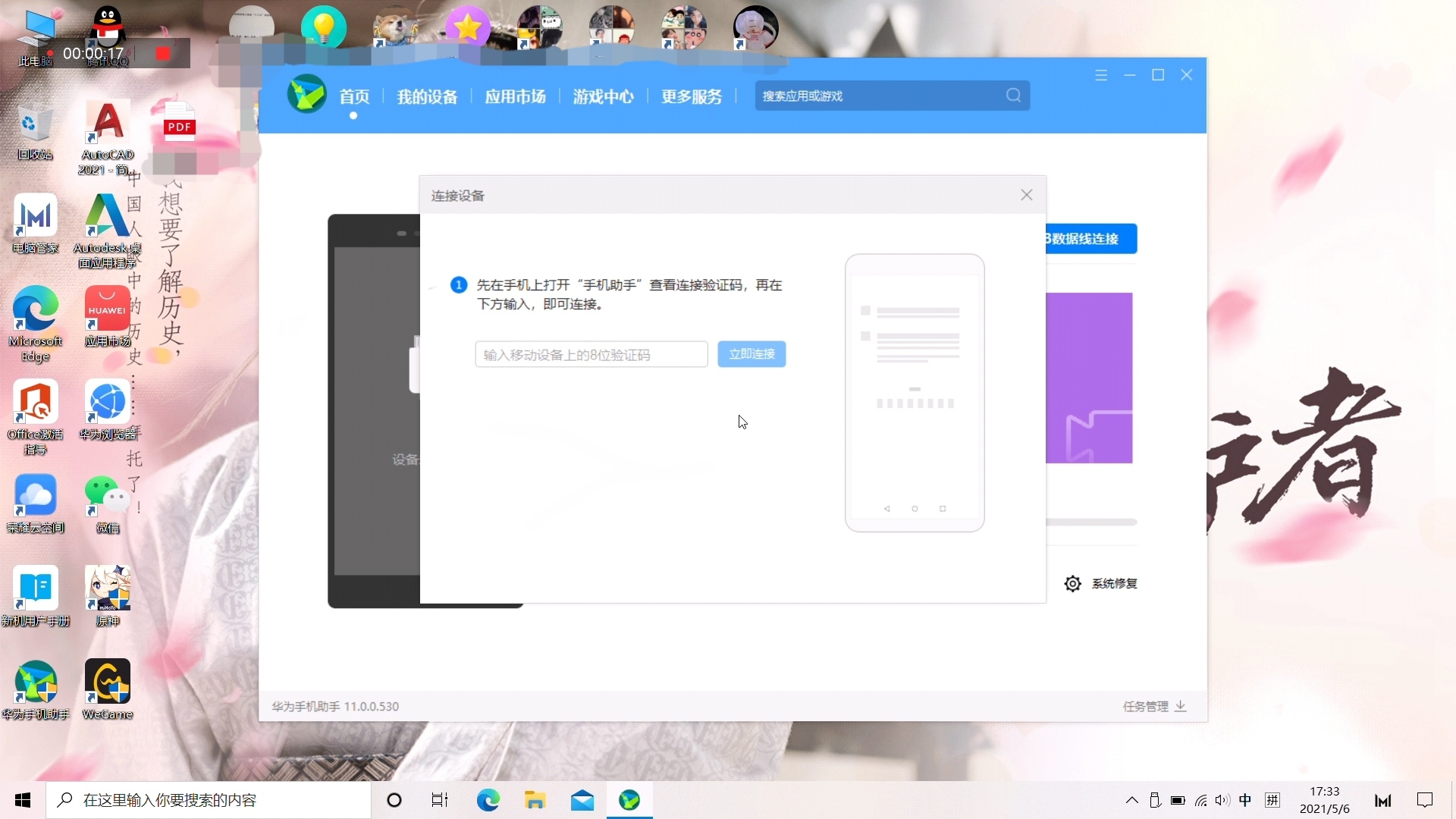Viewport: 1456px width, 819px height.
Task: Open 游戏中心 tab
Action: pos(604,96)
